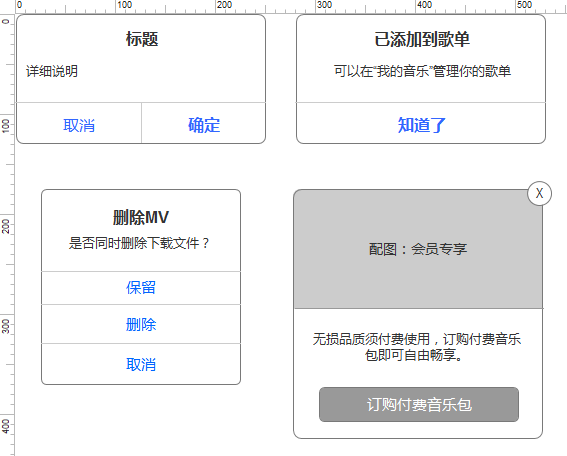Select the 是否同时删除下载文件？ text
567x456 pixels.
click(139, 243)
